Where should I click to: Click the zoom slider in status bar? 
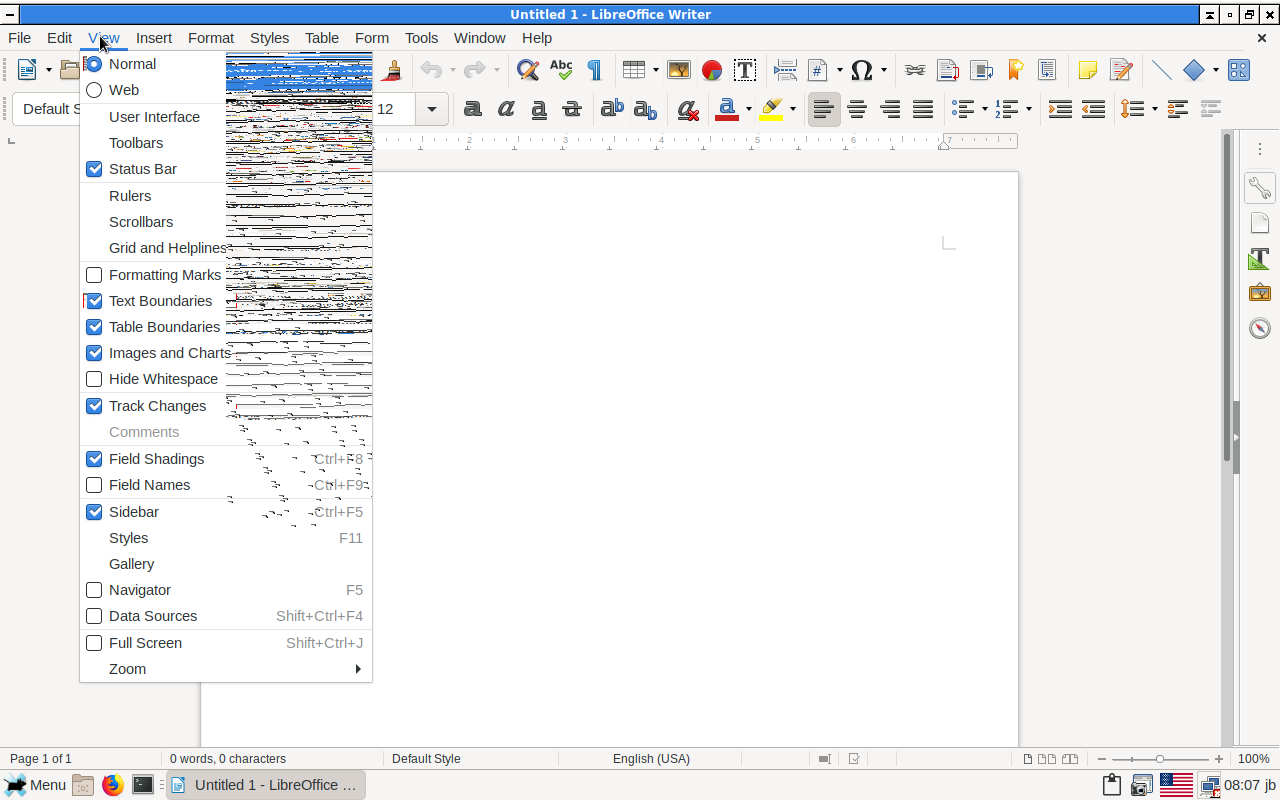pyautogui.click(x=1160, y=759)
